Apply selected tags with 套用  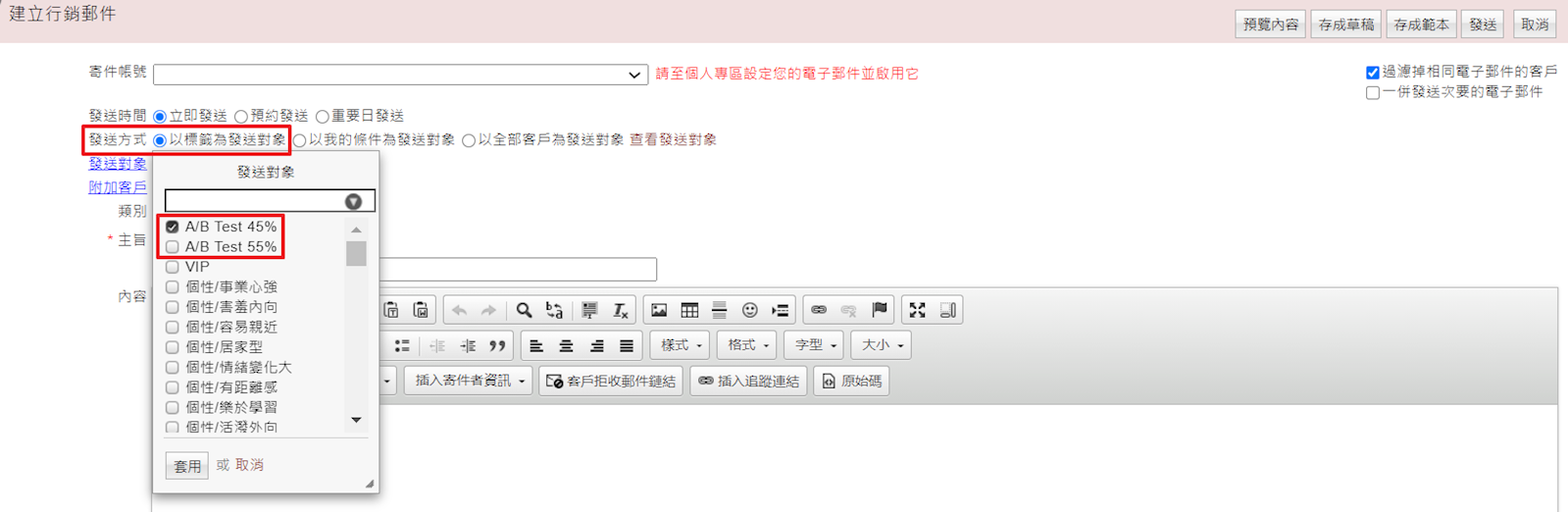pyautogui.click(x=186, y=466)
